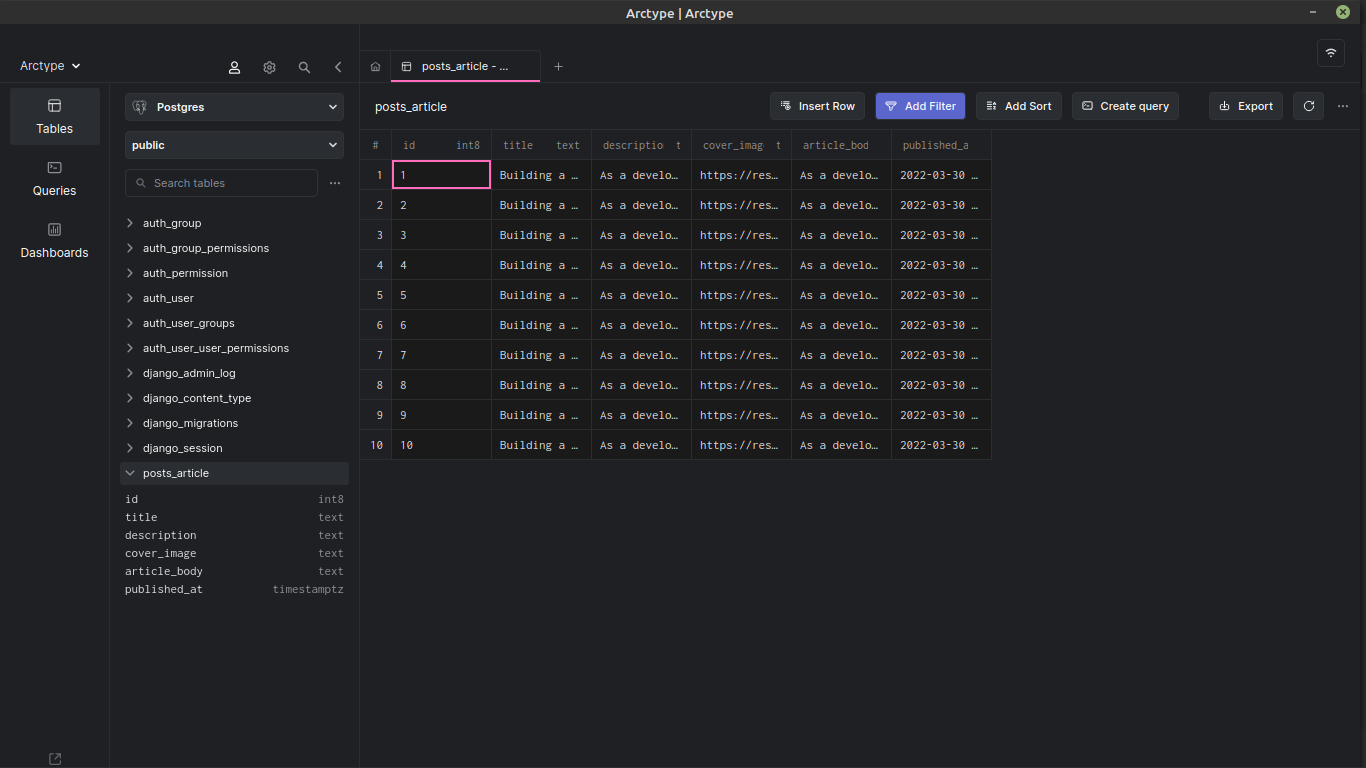Click the Insert Row button
The height and width of the screenshot is (768, 1366).
point(817,106)
